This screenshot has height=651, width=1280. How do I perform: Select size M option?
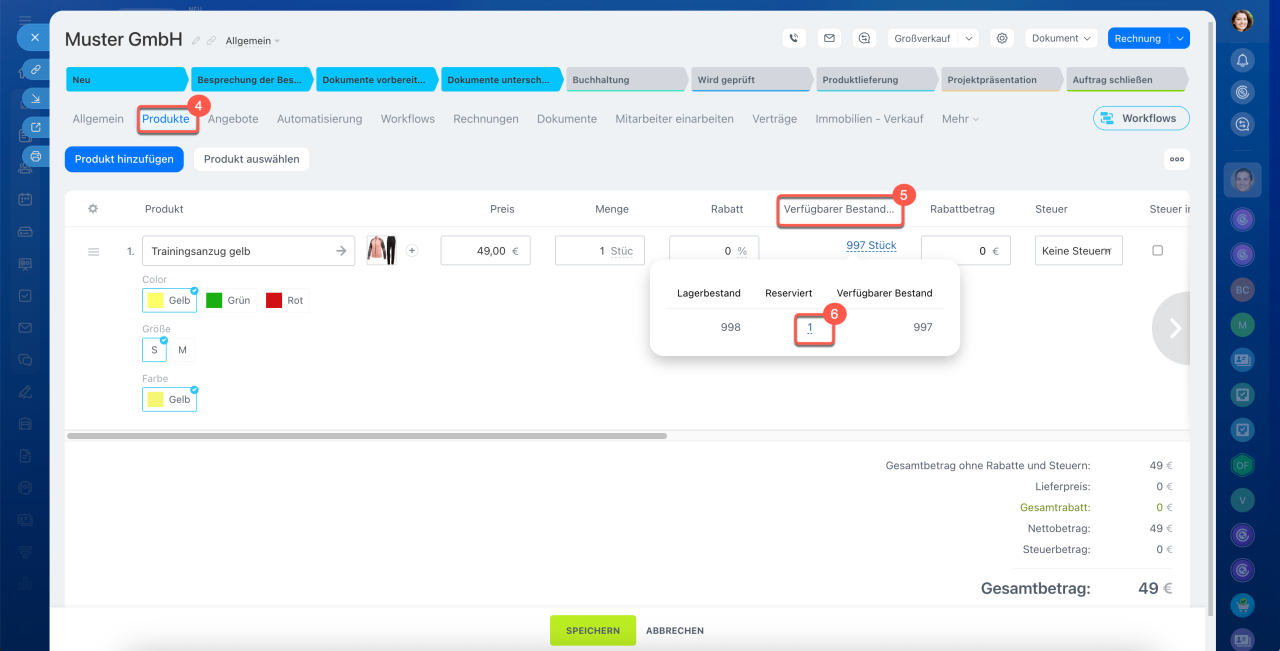click(182, 350)
